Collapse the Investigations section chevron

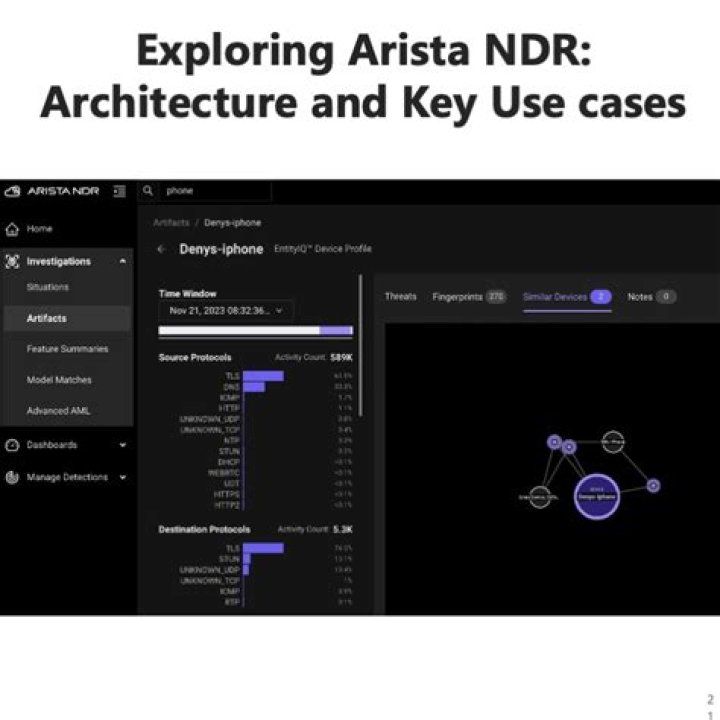(x=123, y=261)
